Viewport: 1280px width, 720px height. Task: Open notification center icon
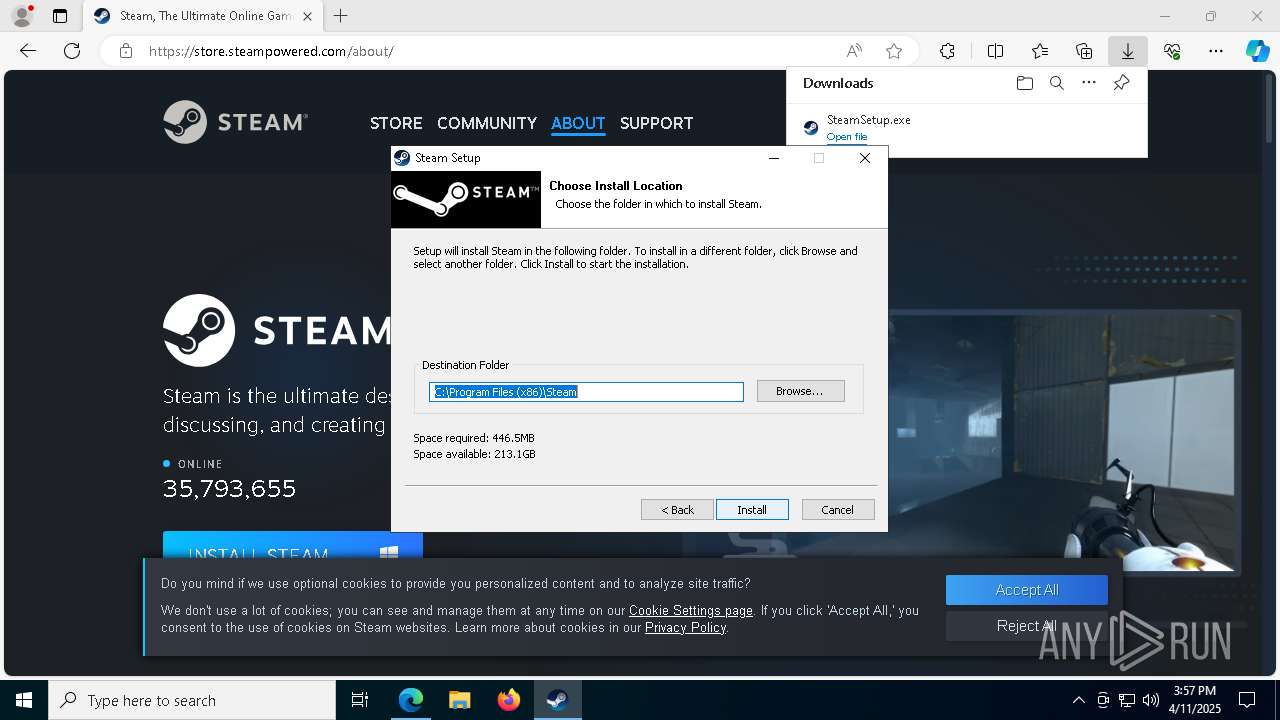tap(1247, 700)
